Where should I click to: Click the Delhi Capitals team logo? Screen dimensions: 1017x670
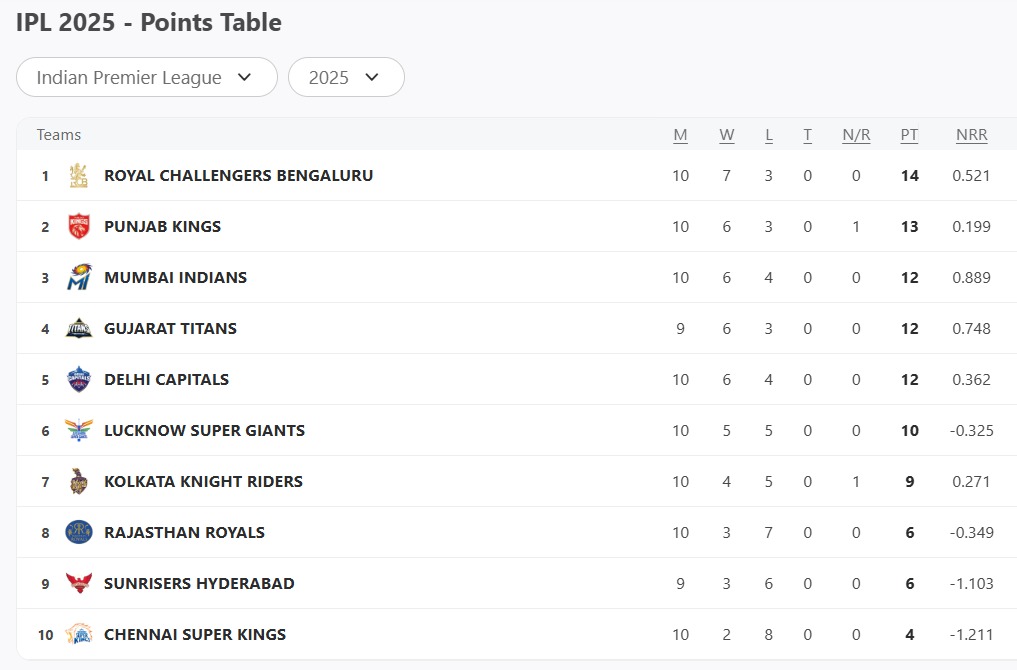click(78, 379)
